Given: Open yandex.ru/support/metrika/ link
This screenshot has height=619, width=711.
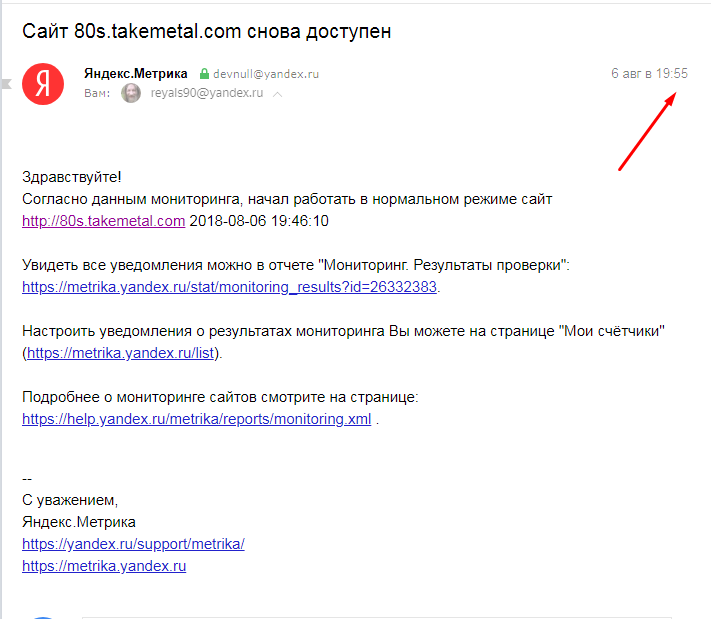Looking at the screenshot, I should (133, 544).
